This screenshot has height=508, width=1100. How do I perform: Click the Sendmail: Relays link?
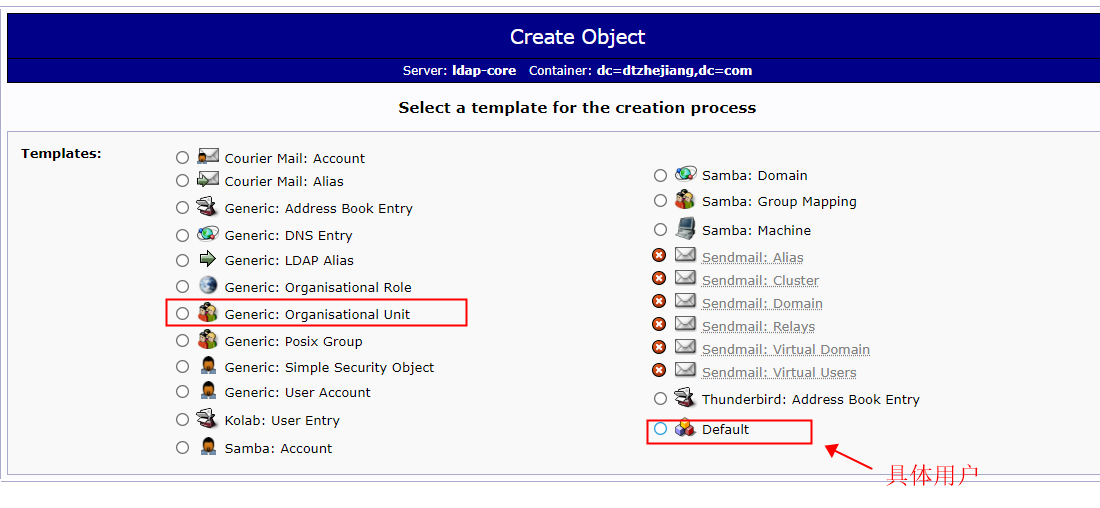click(758, 327)
